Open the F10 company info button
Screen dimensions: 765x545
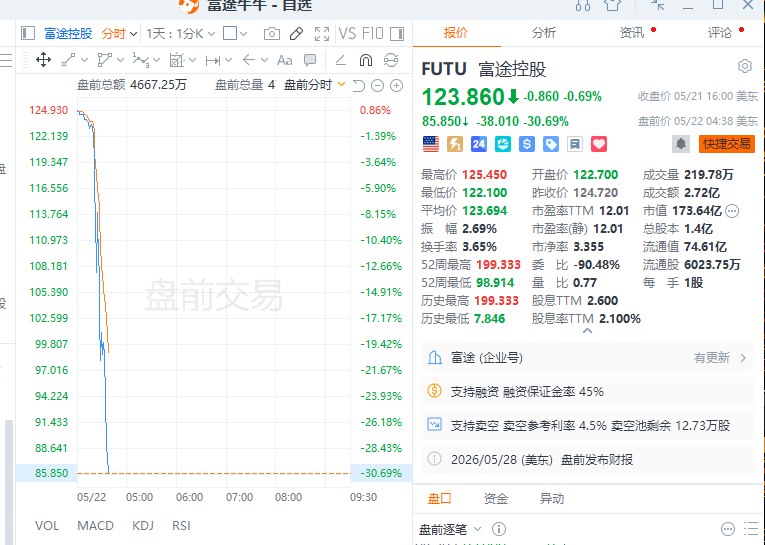point(373,34)
